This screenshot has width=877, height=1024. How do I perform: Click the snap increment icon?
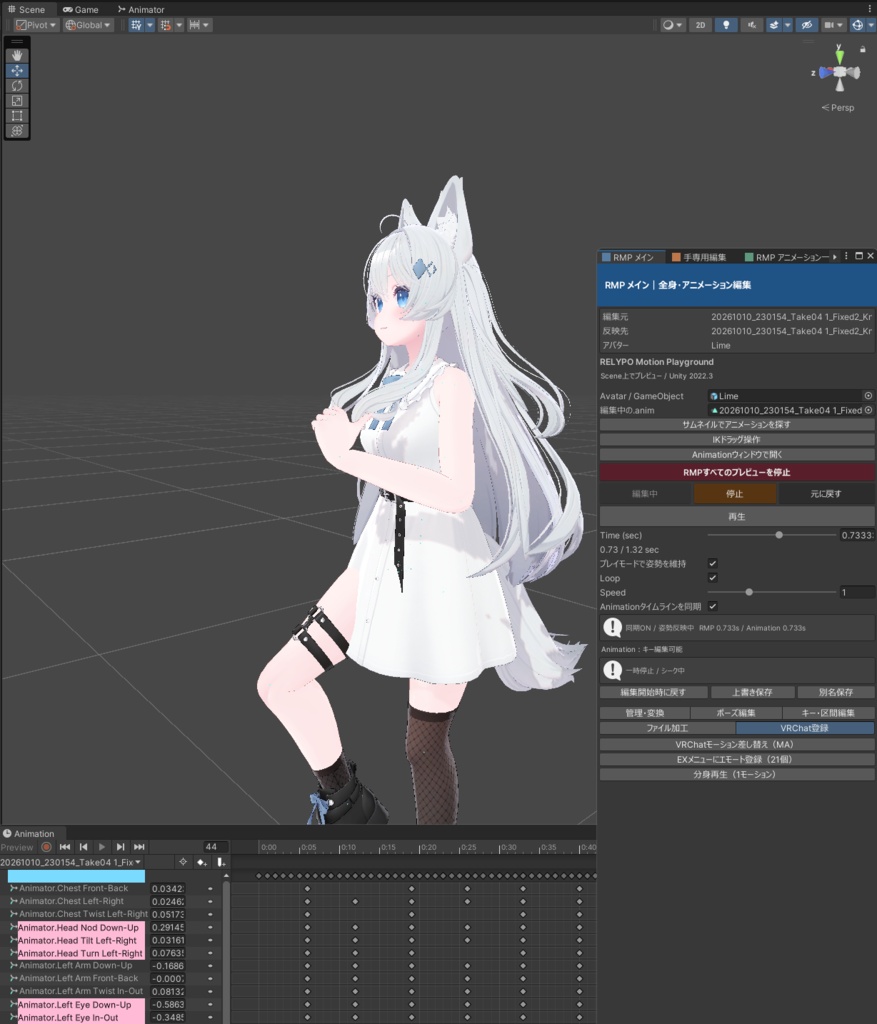[165, 25]
